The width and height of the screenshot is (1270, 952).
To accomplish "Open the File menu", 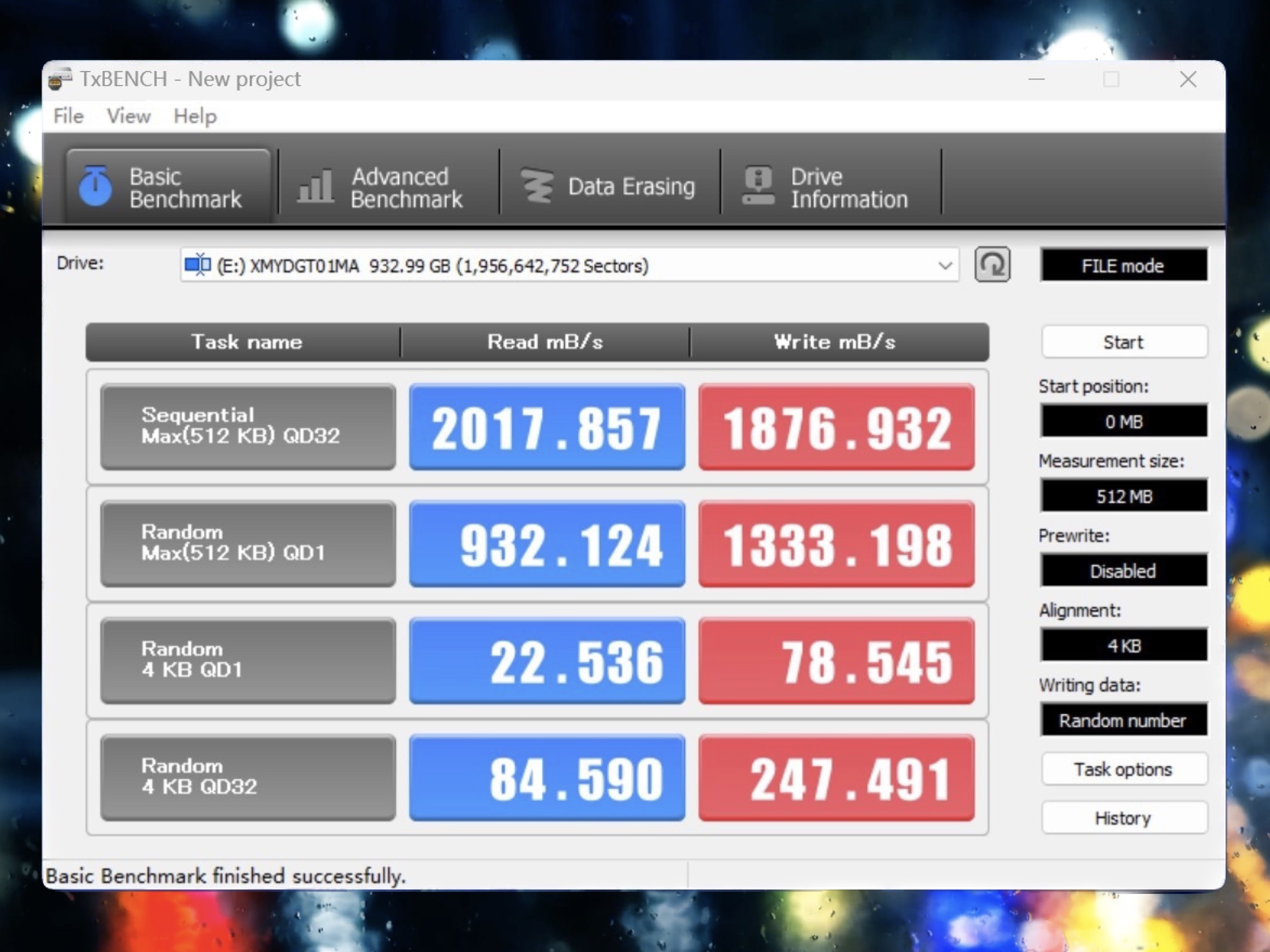I will (x=68, y=117).
